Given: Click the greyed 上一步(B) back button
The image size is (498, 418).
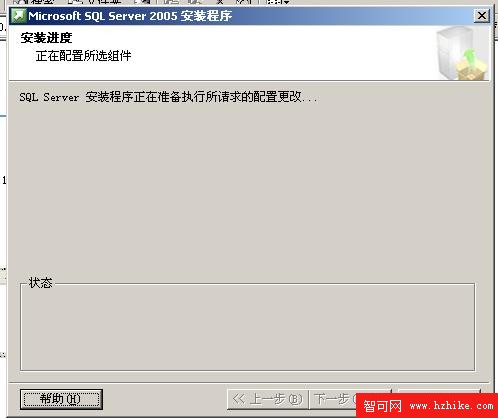Looking at the screenshot, I should pyautogui.click(x=267, y=399).
